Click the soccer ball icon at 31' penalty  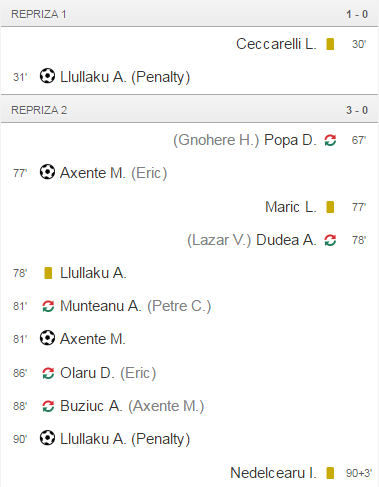(x=47, y=76)
